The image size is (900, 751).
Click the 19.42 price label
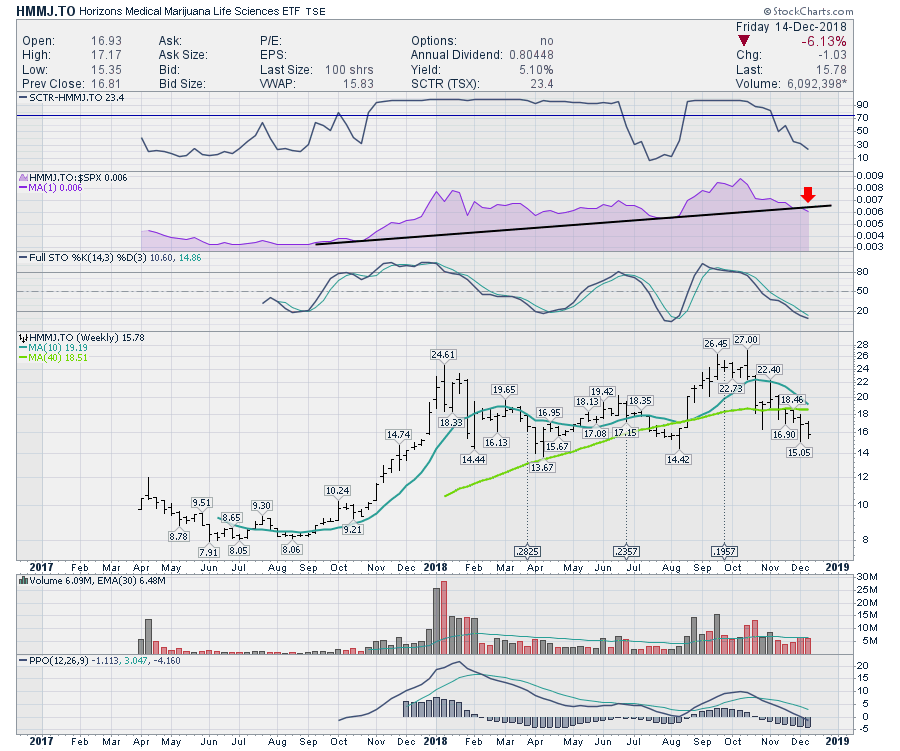(602, 392)
